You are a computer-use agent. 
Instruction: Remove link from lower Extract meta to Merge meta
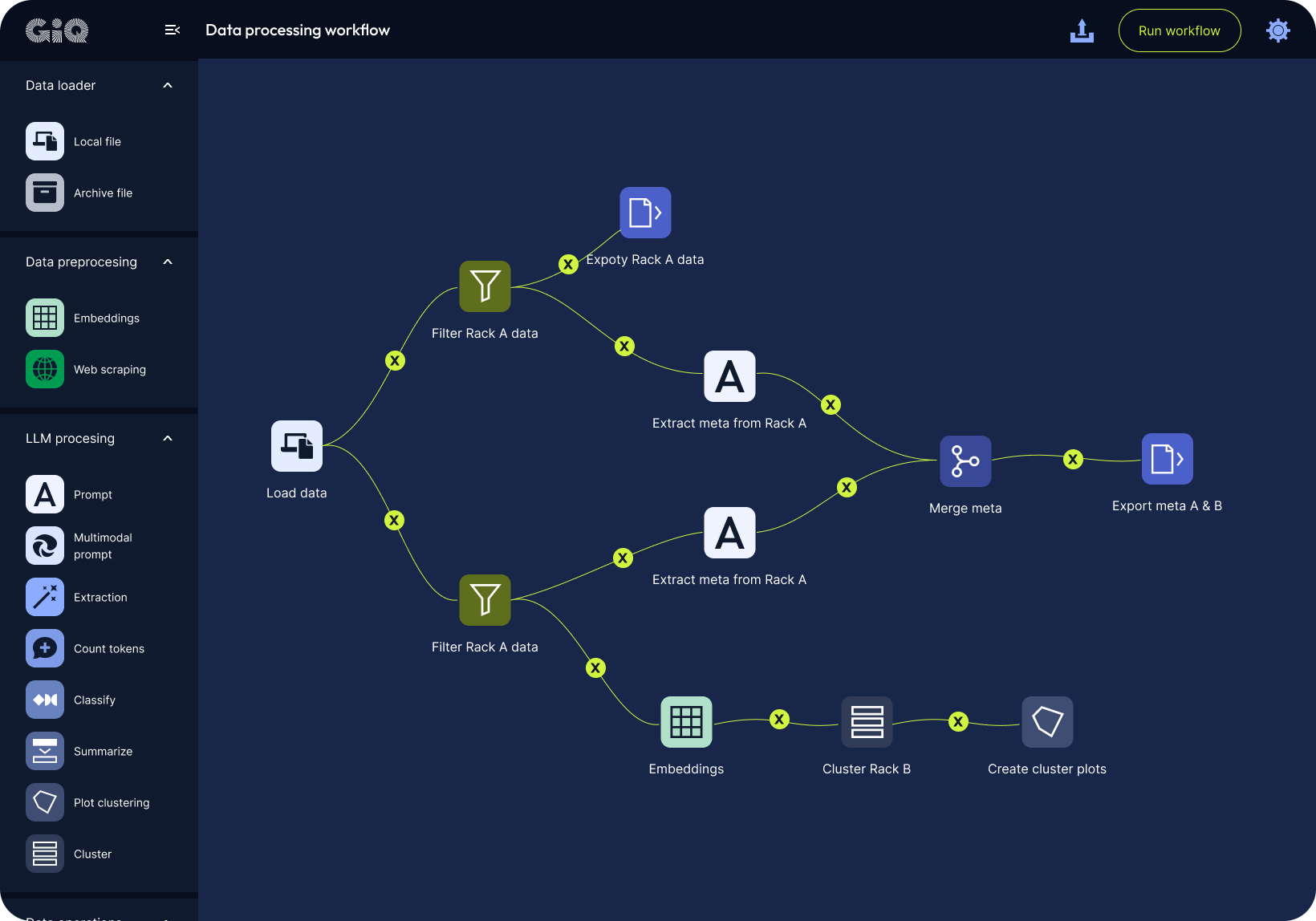point(847,487)
